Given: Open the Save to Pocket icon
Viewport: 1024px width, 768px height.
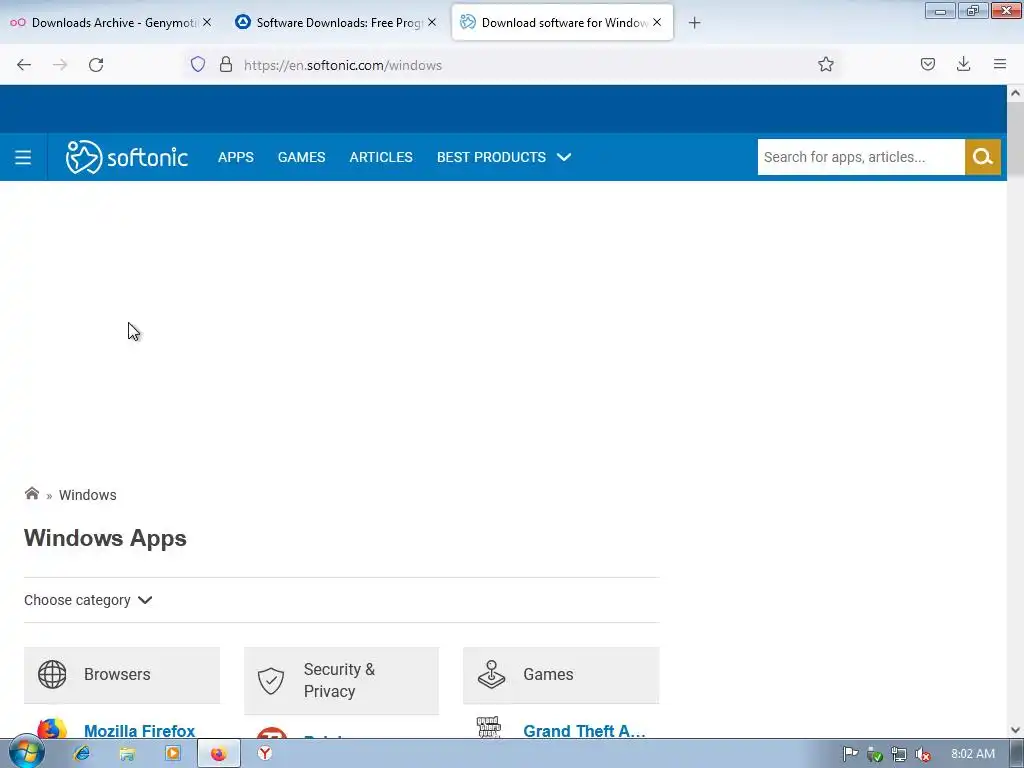Looking at the screenshot, I should click(x=927, y=64).
